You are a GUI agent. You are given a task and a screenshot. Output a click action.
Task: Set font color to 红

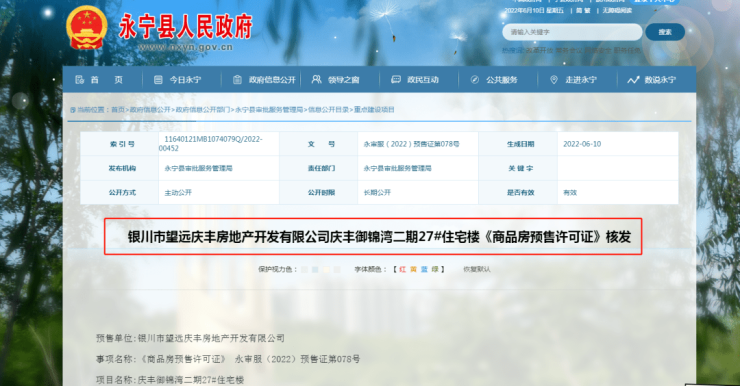pyautogui.click(x=403, y=269)
